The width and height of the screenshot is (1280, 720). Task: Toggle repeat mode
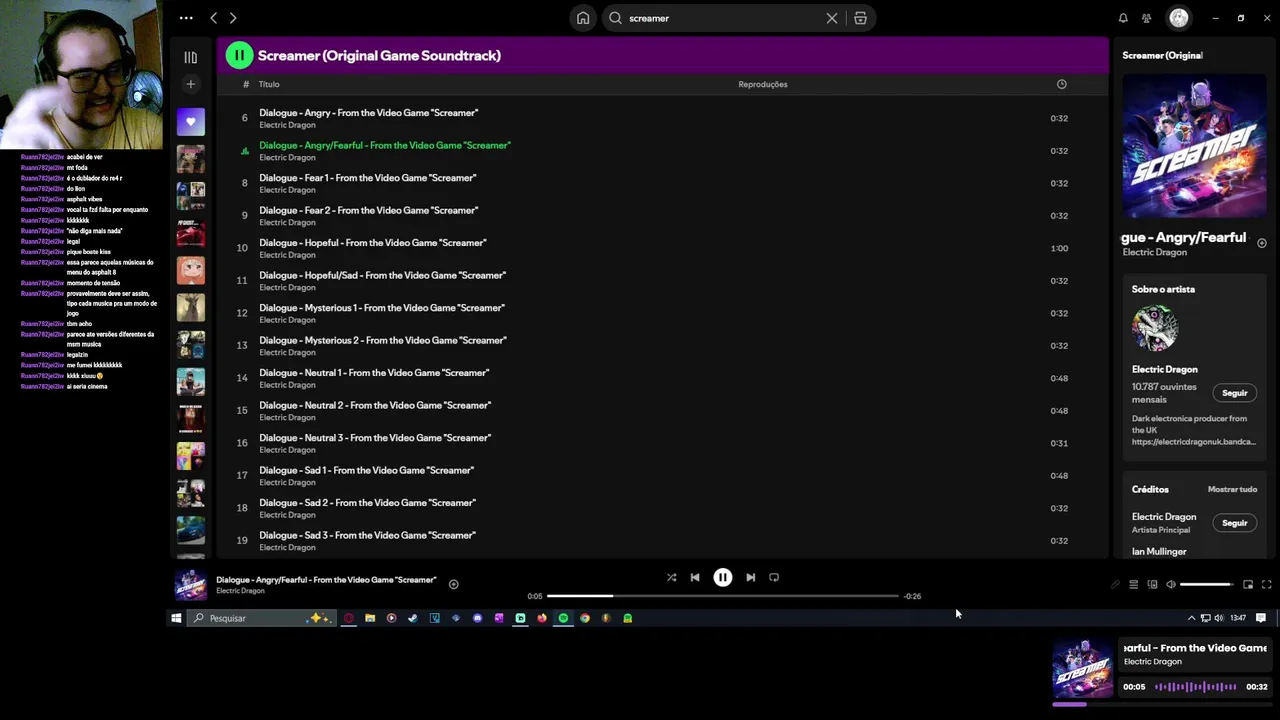[x=774, y=577]
